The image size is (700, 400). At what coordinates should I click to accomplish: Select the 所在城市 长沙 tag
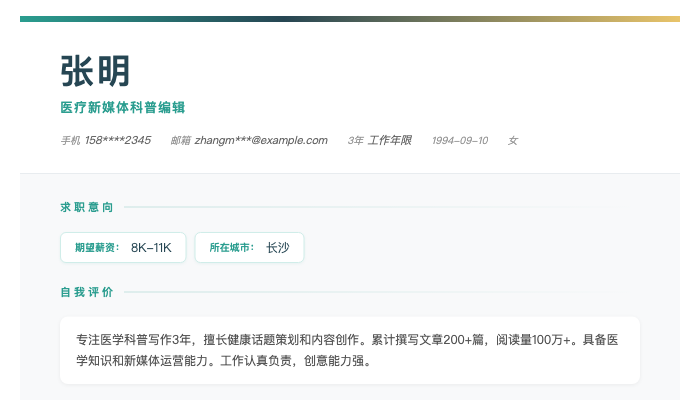pyautogui.click(x=249, y=247)
